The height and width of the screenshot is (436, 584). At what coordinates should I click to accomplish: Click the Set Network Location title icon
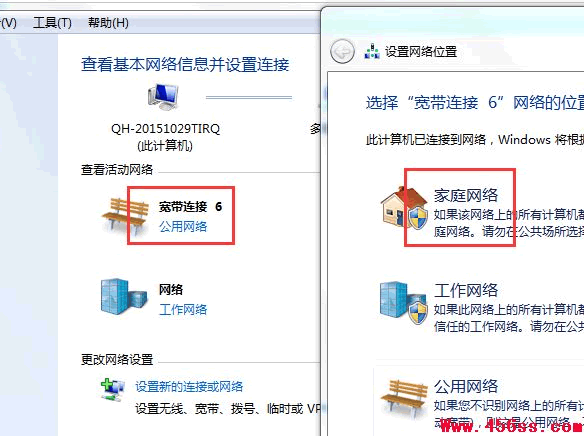coord(372,51)
